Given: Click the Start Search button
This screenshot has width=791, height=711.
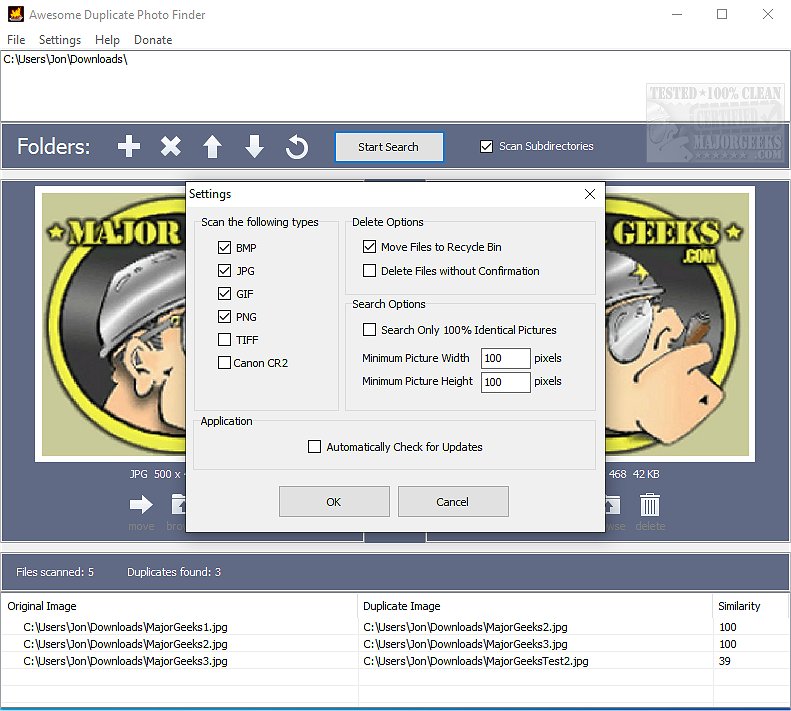Looking at the screenshot, I should click(388, 147).
